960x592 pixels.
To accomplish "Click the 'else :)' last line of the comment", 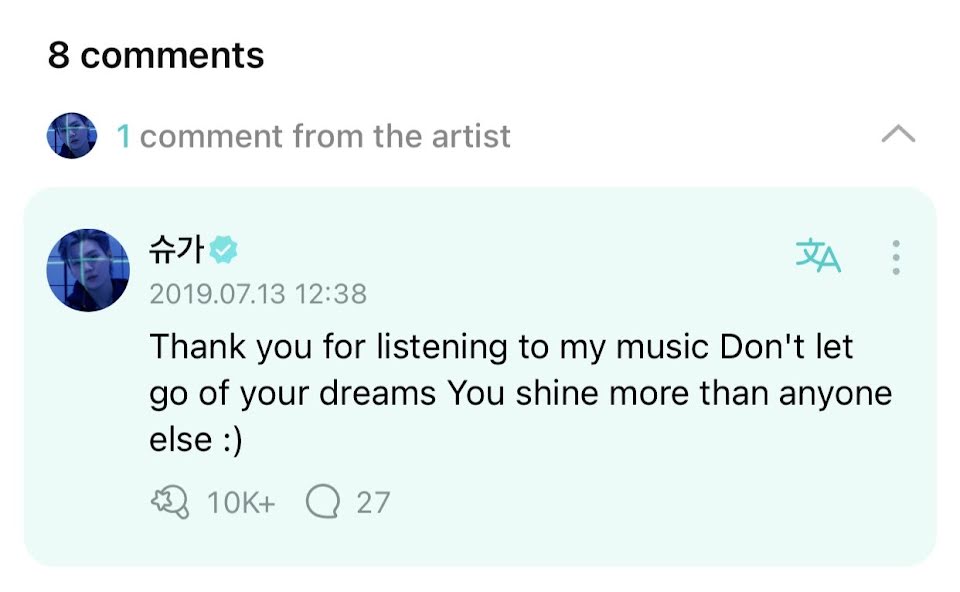I will click(196, 439).
